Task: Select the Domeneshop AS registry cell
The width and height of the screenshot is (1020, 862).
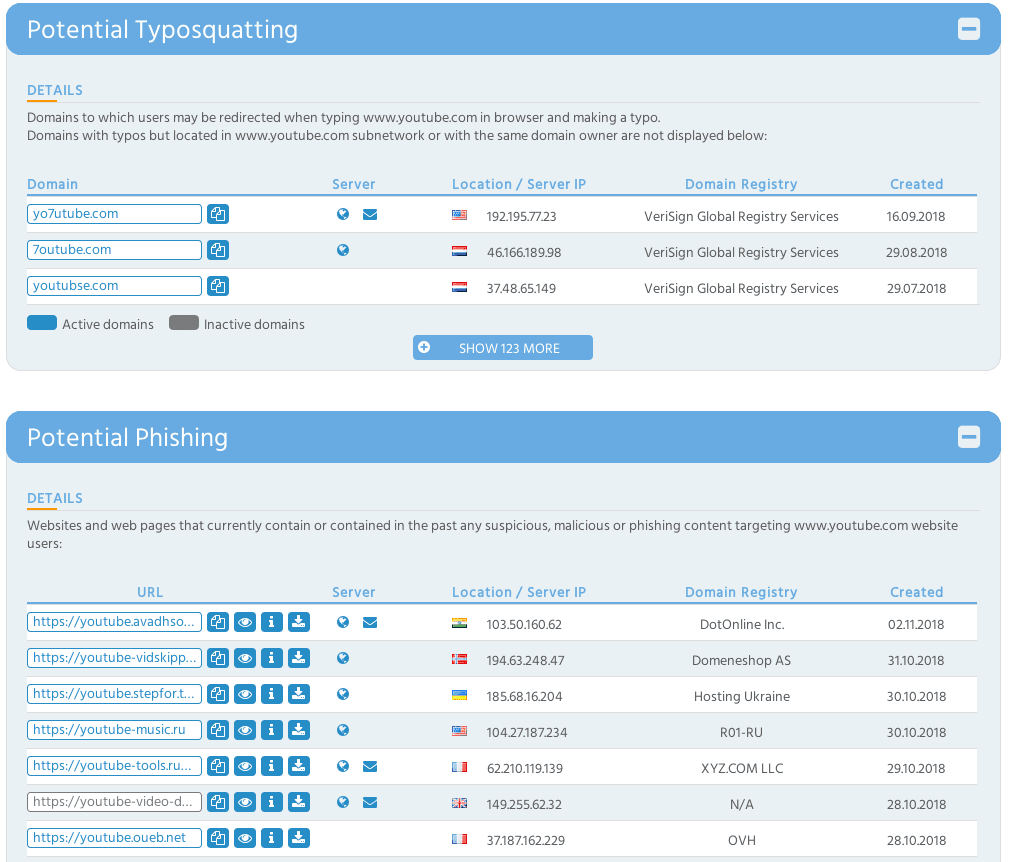Action: 742,660
